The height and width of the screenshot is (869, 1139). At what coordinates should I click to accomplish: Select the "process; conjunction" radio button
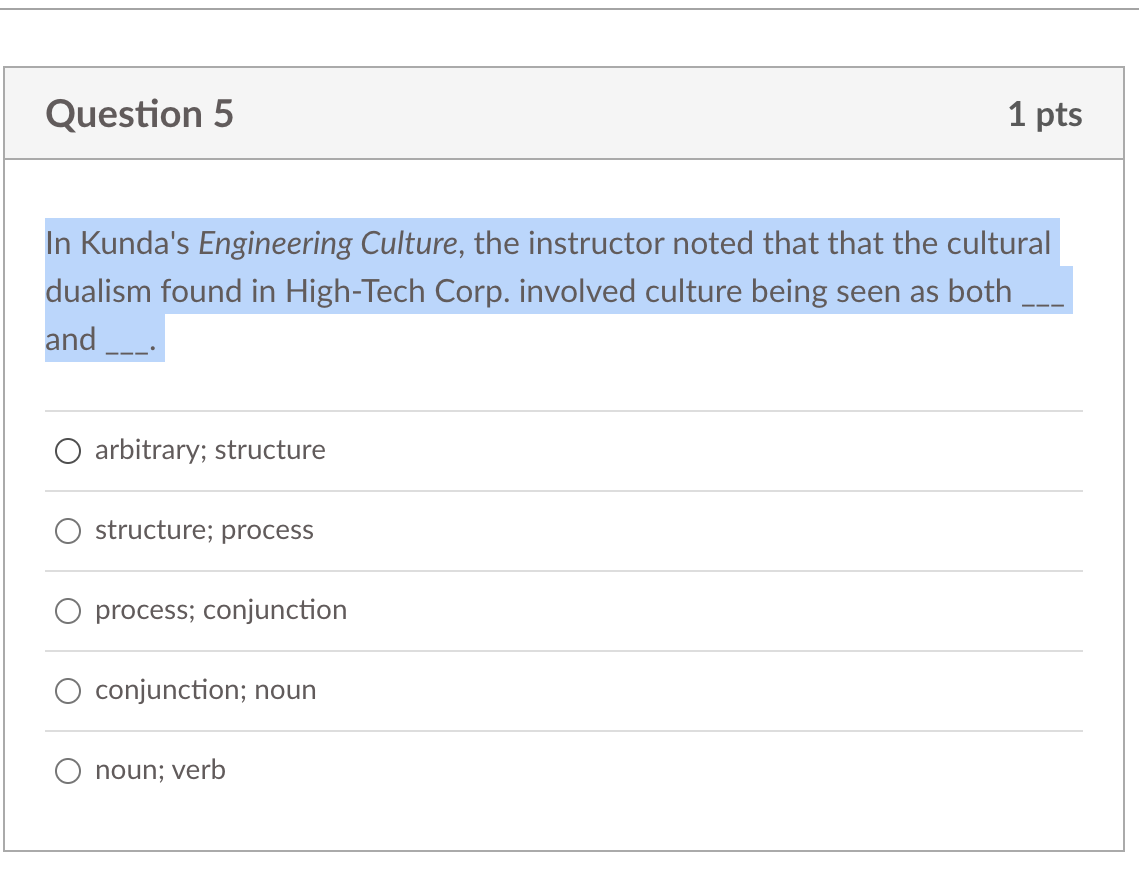[x=67, y=611]
